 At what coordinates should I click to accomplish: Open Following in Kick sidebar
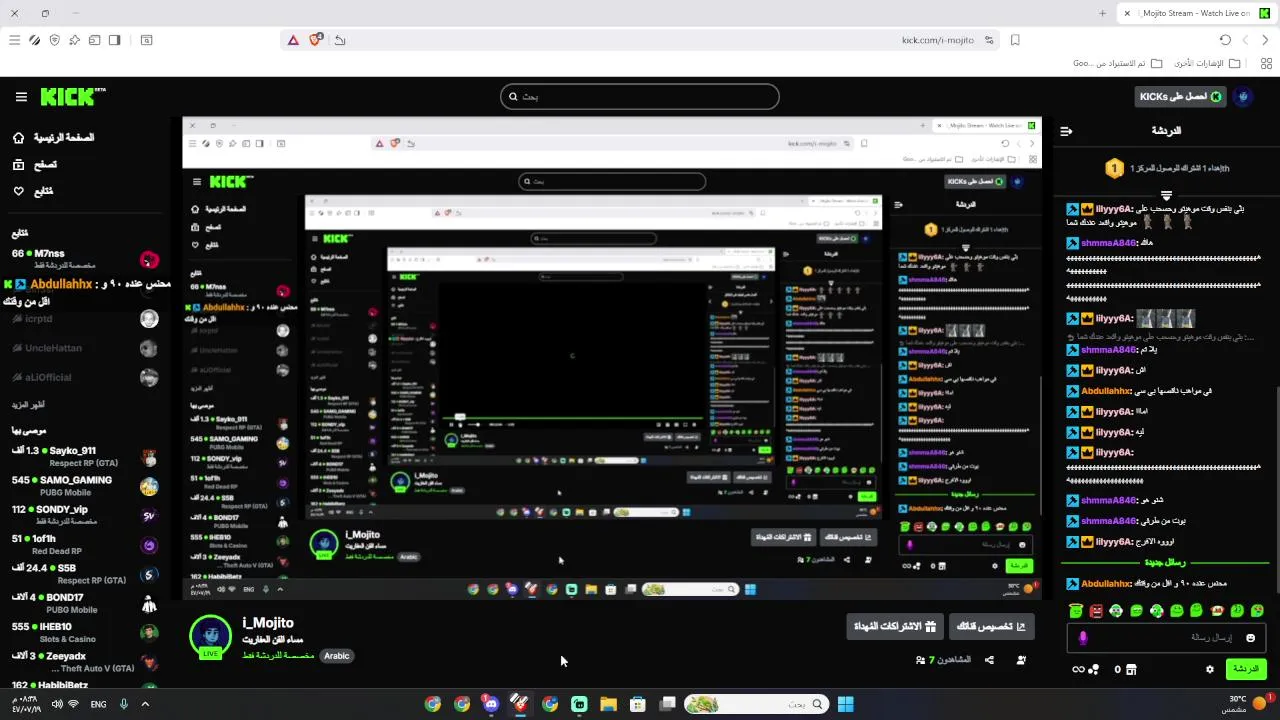[x=33, y=191]
